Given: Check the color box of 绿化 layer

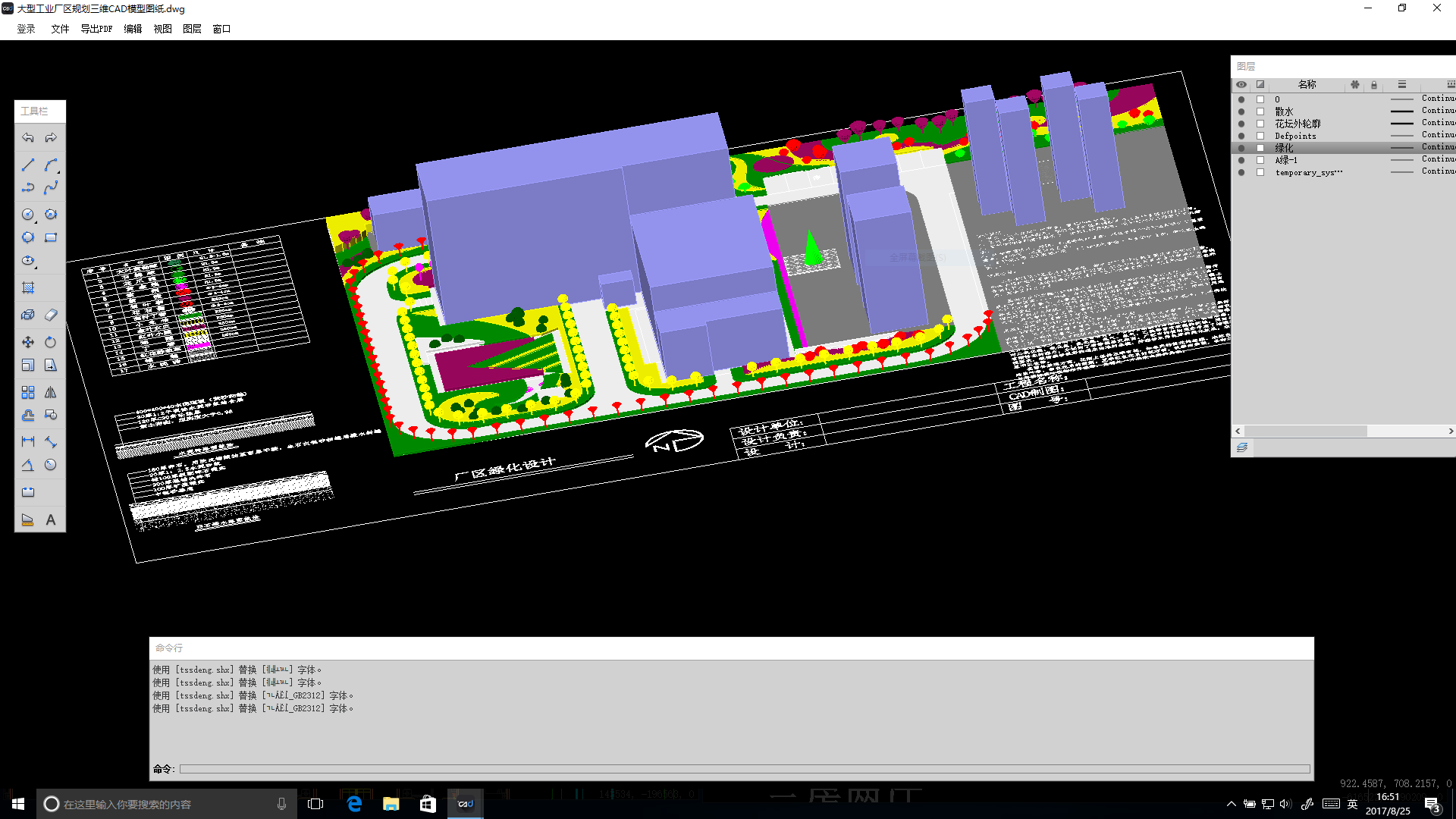Looking at the screenshot, I should pos(1260,148).
